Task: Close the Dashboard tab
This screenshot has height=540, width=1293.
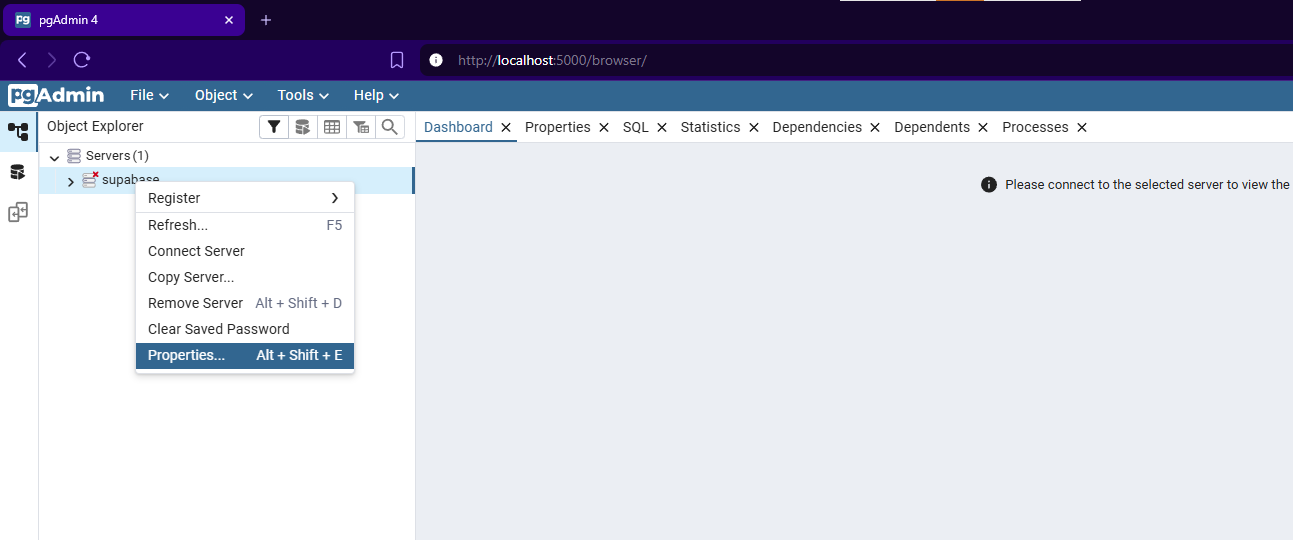Action: click(x=506, y=127)
